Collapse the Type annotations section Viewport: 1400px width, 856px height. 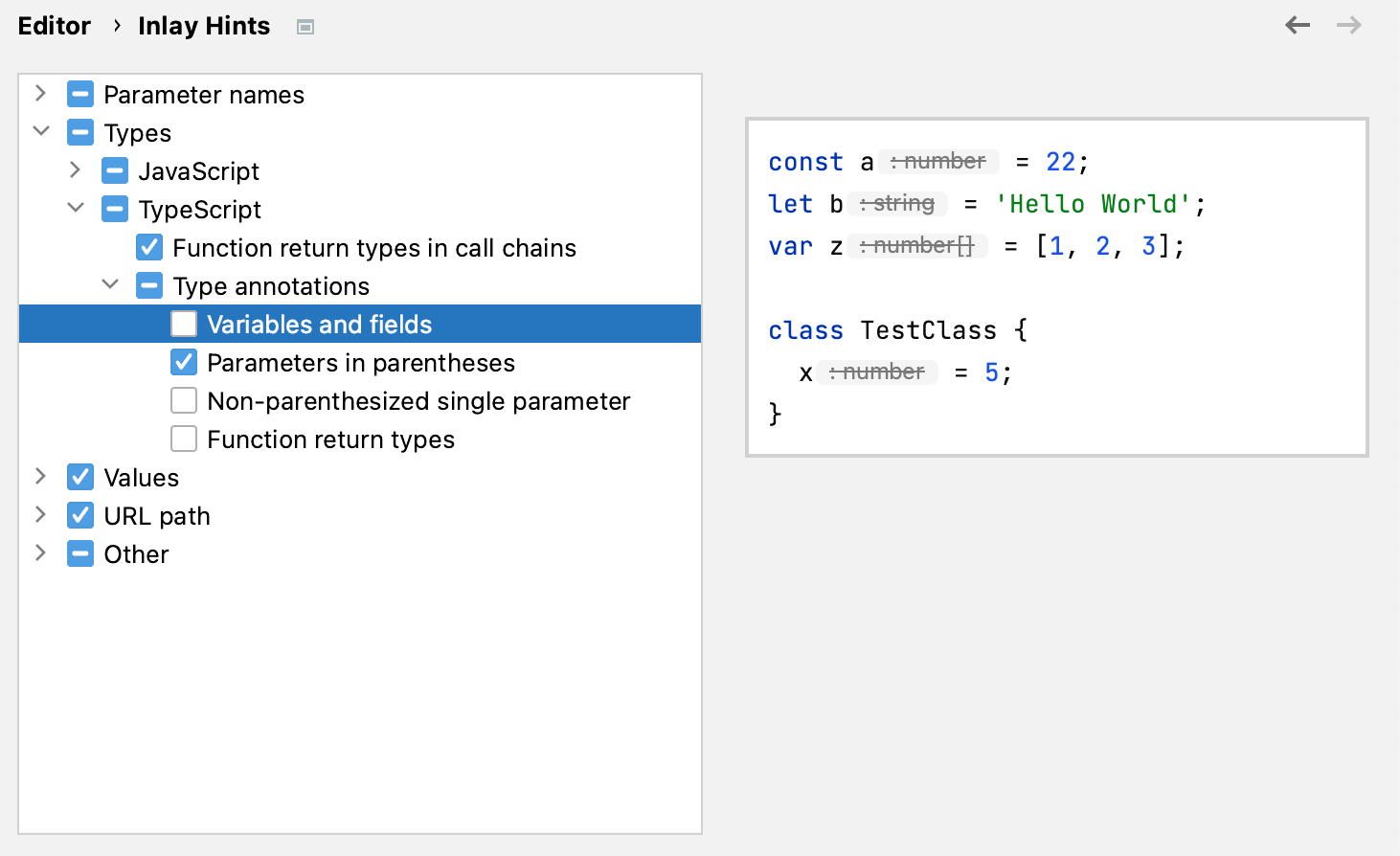[109, 285]
